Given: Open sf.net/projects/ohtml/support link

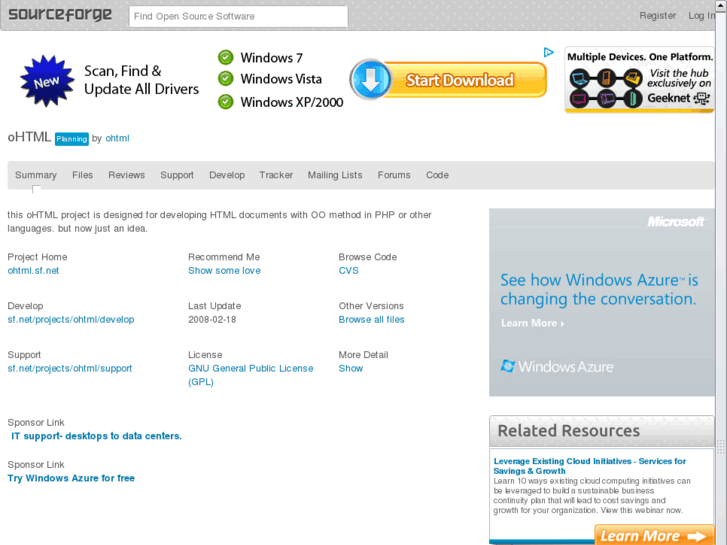Looking at the screenshot, I should [70, 368].
